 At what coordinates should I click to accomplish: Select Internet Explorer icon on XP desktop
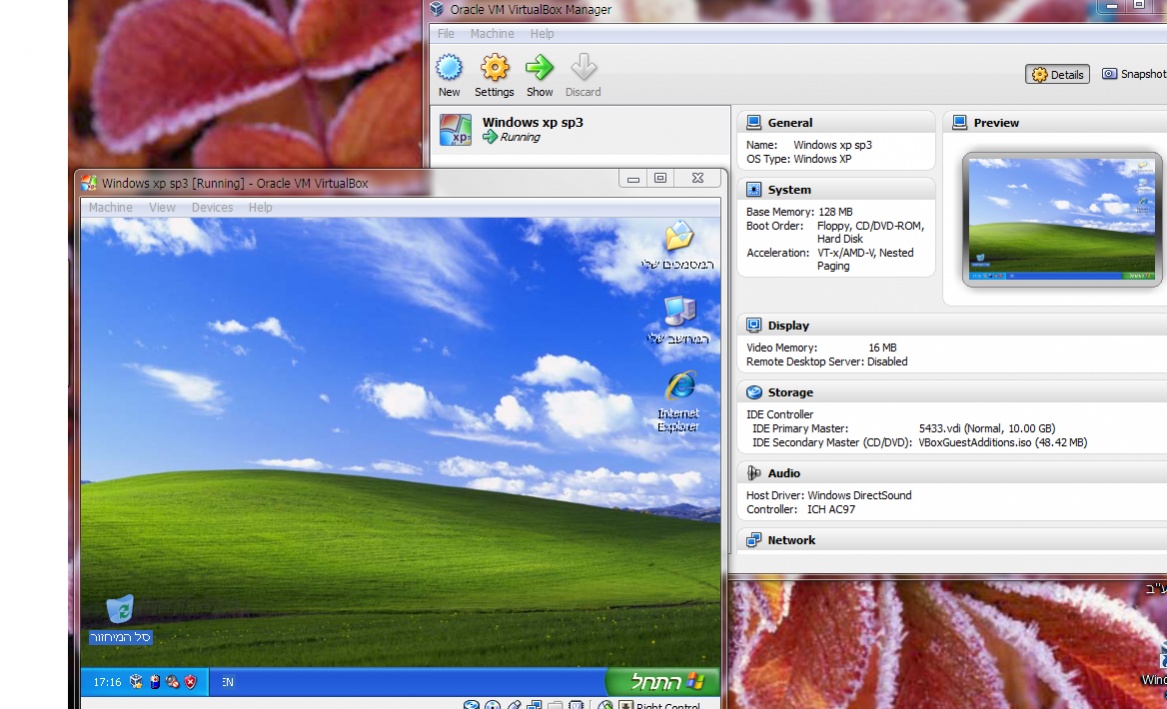point(680,385)
